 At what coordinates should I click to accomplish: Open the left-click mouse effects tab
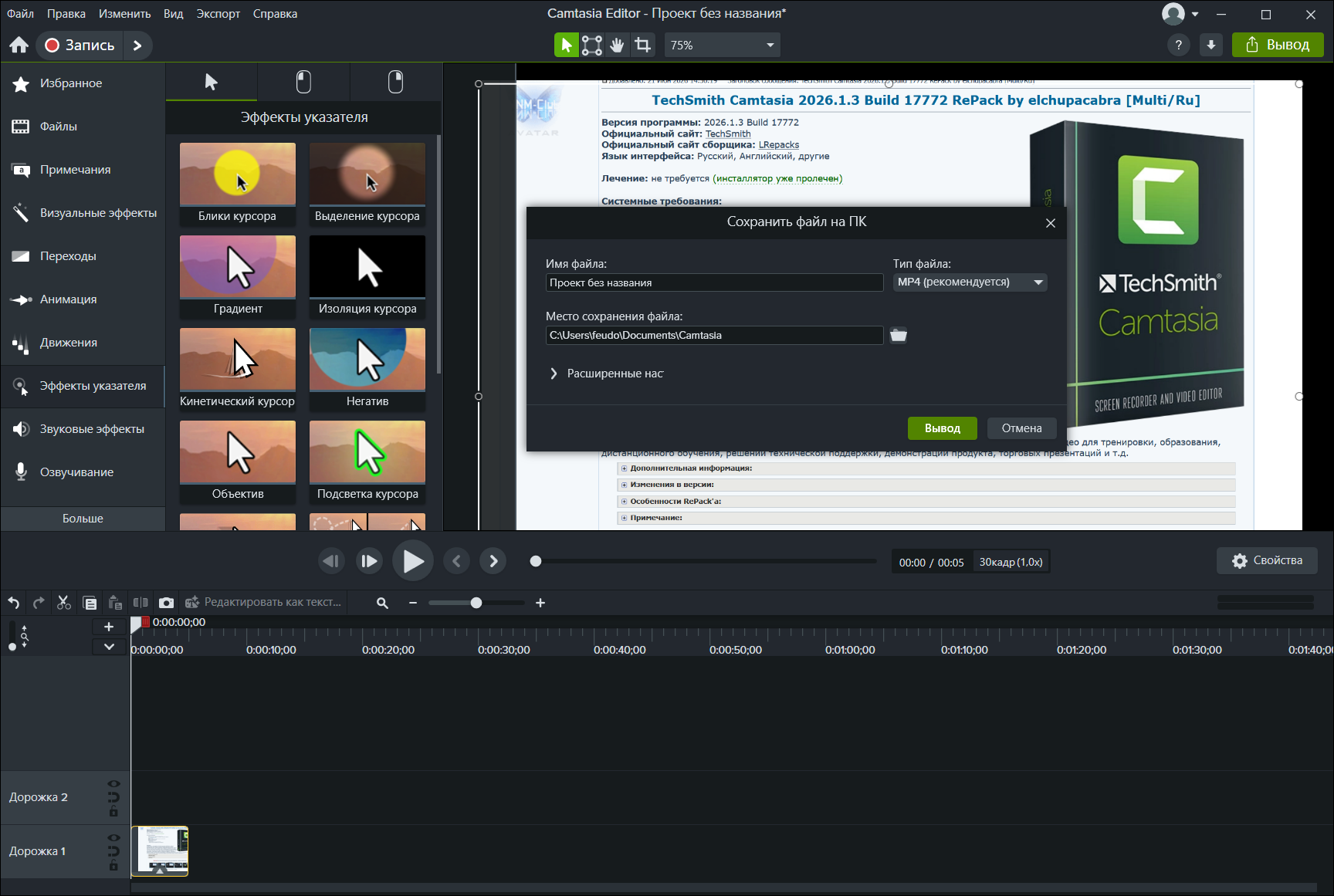click(303, 82)
